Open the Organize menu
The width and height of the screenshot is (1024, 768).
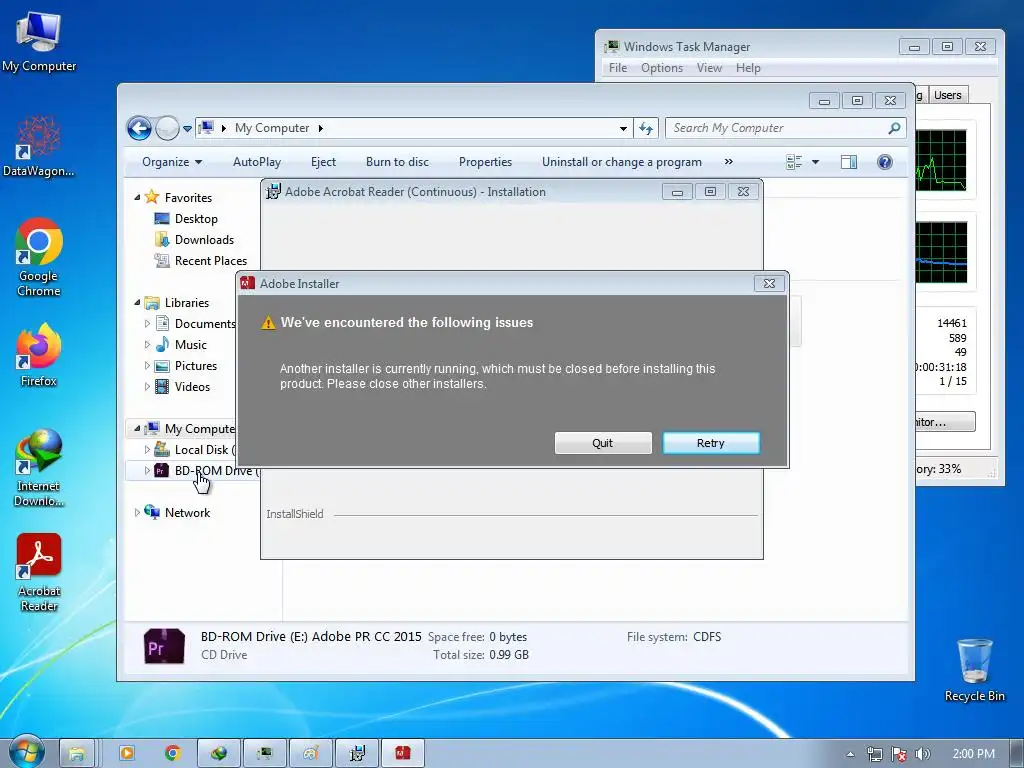tap(172, 162)
